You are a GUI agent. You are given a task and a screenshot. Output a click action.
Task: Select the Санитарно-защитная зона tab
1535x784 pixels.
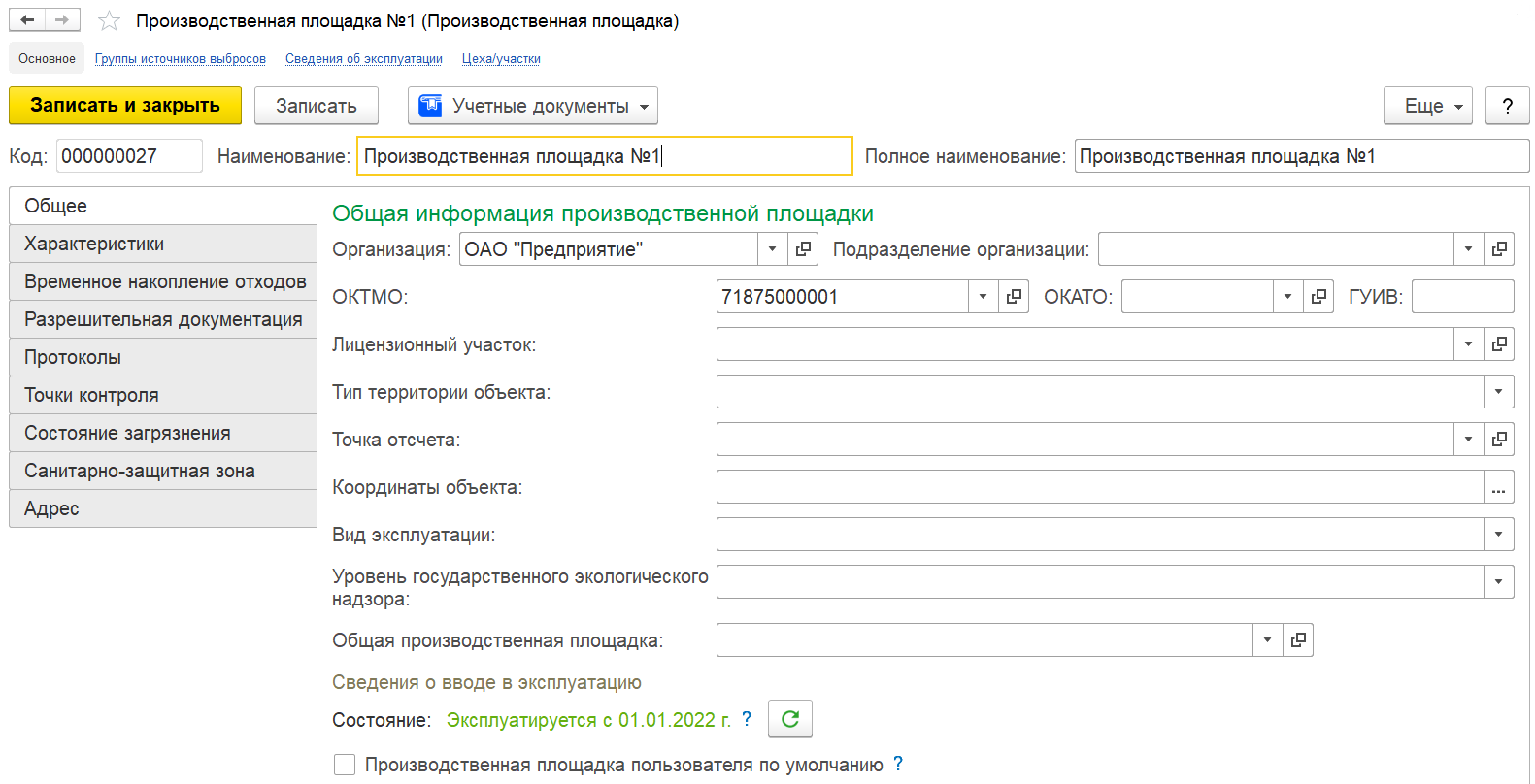click(x=163, y=471)
